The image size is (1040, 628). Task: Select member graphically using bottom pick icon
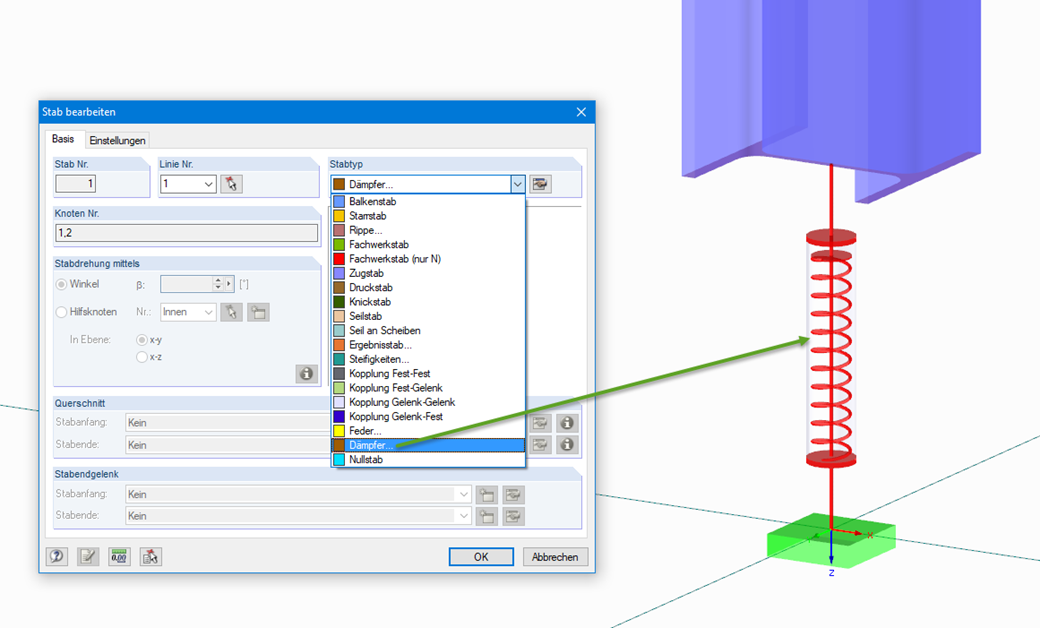[x=150, y=557]
